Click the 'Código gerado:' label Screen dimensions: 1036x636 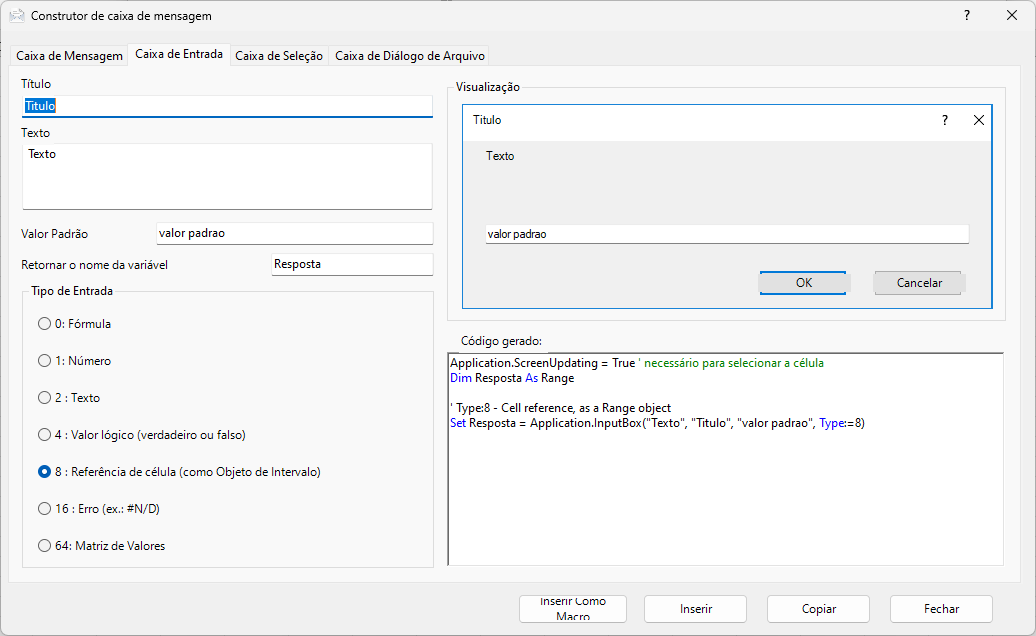(x=501, y=341)
